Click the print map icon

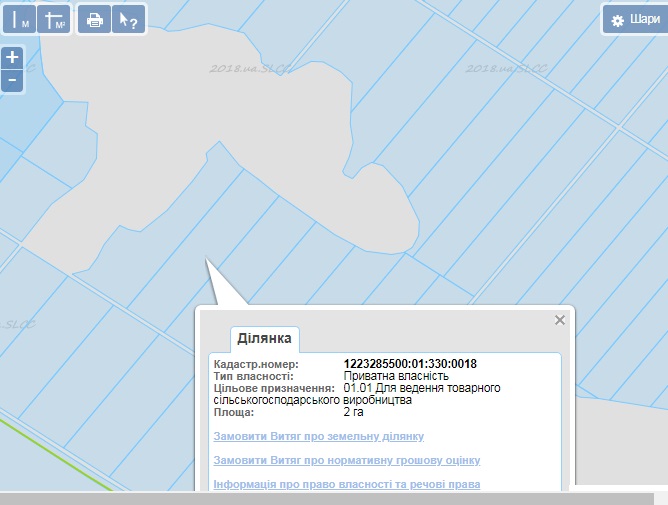click(x=94, y=19)
